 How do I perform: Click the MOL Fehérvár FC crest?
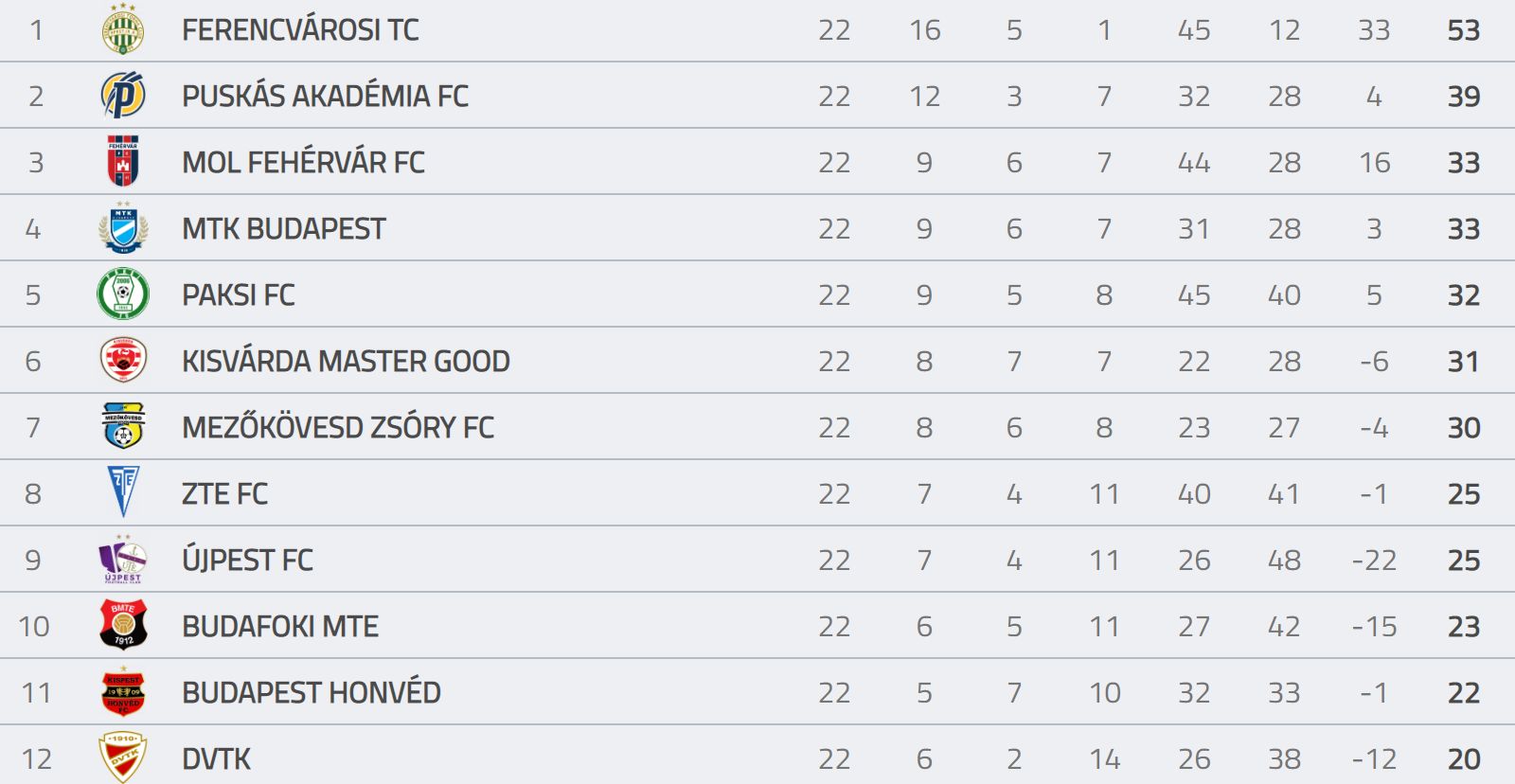click(123, 161)
